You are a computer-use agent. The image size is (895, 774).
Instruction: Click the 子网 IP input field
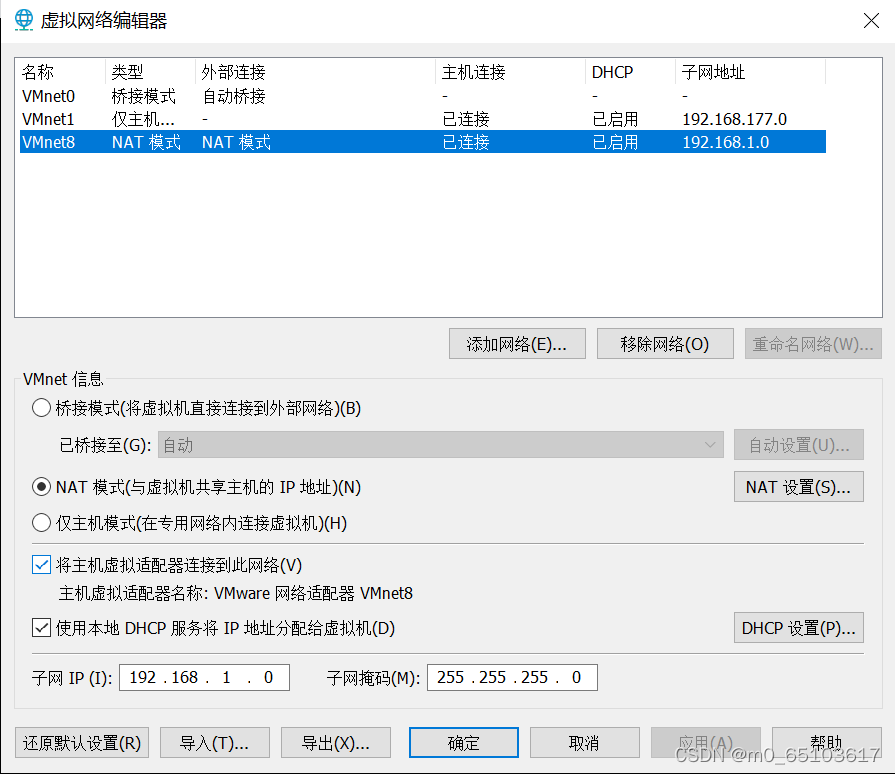204,678
